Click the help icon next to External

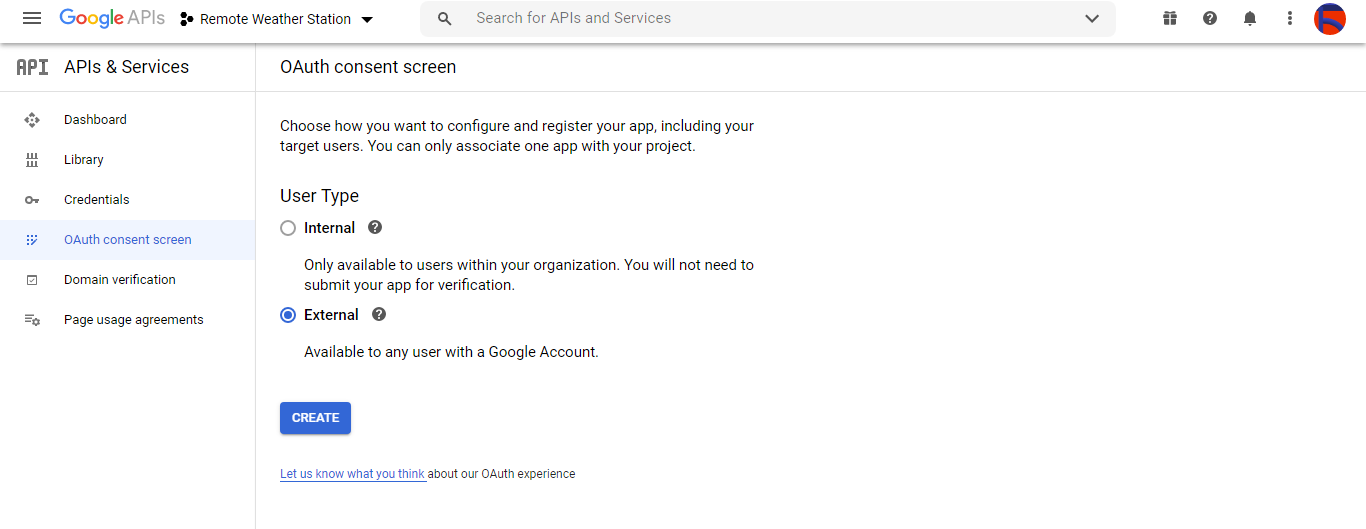[x=379, y=315]
